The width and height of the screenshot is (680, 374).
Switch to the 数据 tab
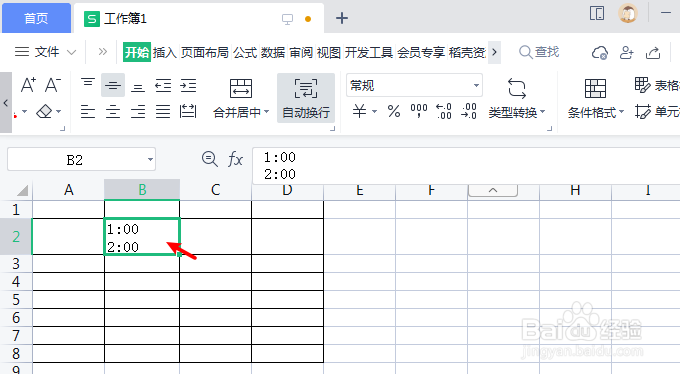[273, 52]
